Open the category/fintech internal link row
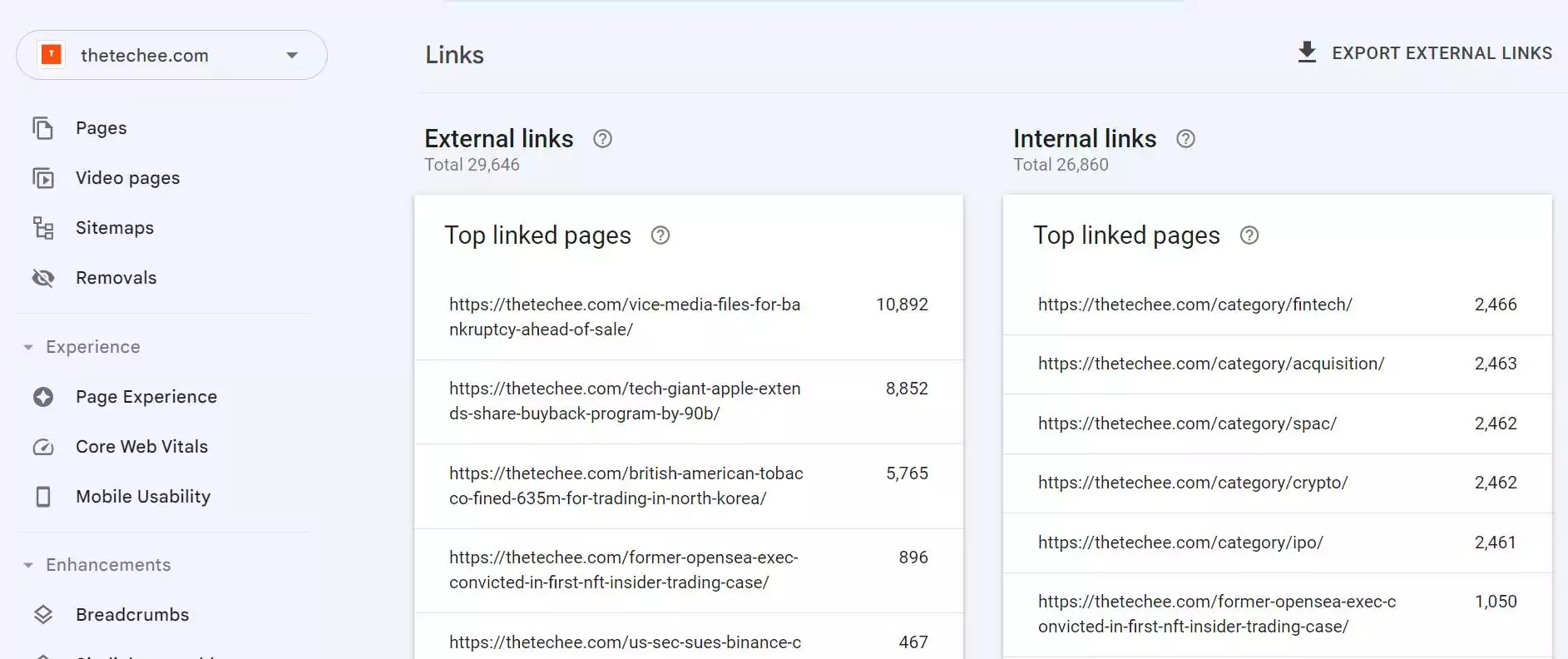The height and width of the screenshot is (659, 1568). 1278,305
